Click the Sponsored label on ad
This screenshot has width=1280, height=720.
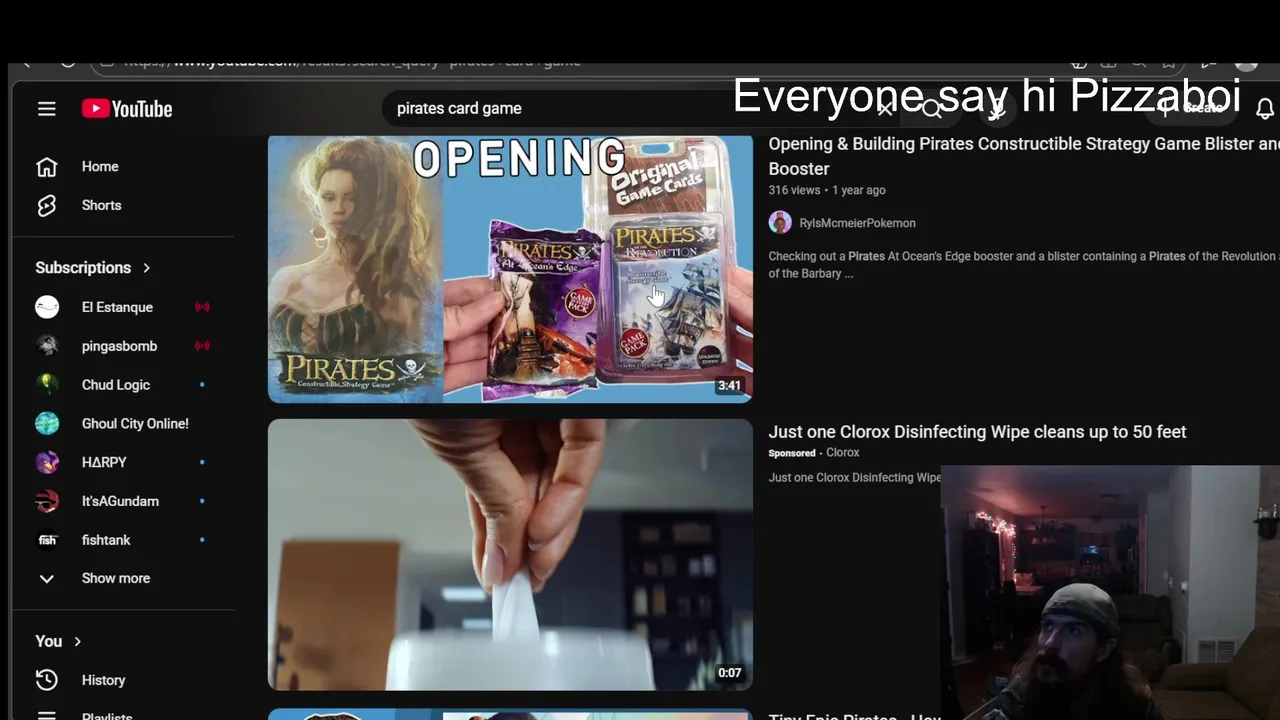(792, 453)
